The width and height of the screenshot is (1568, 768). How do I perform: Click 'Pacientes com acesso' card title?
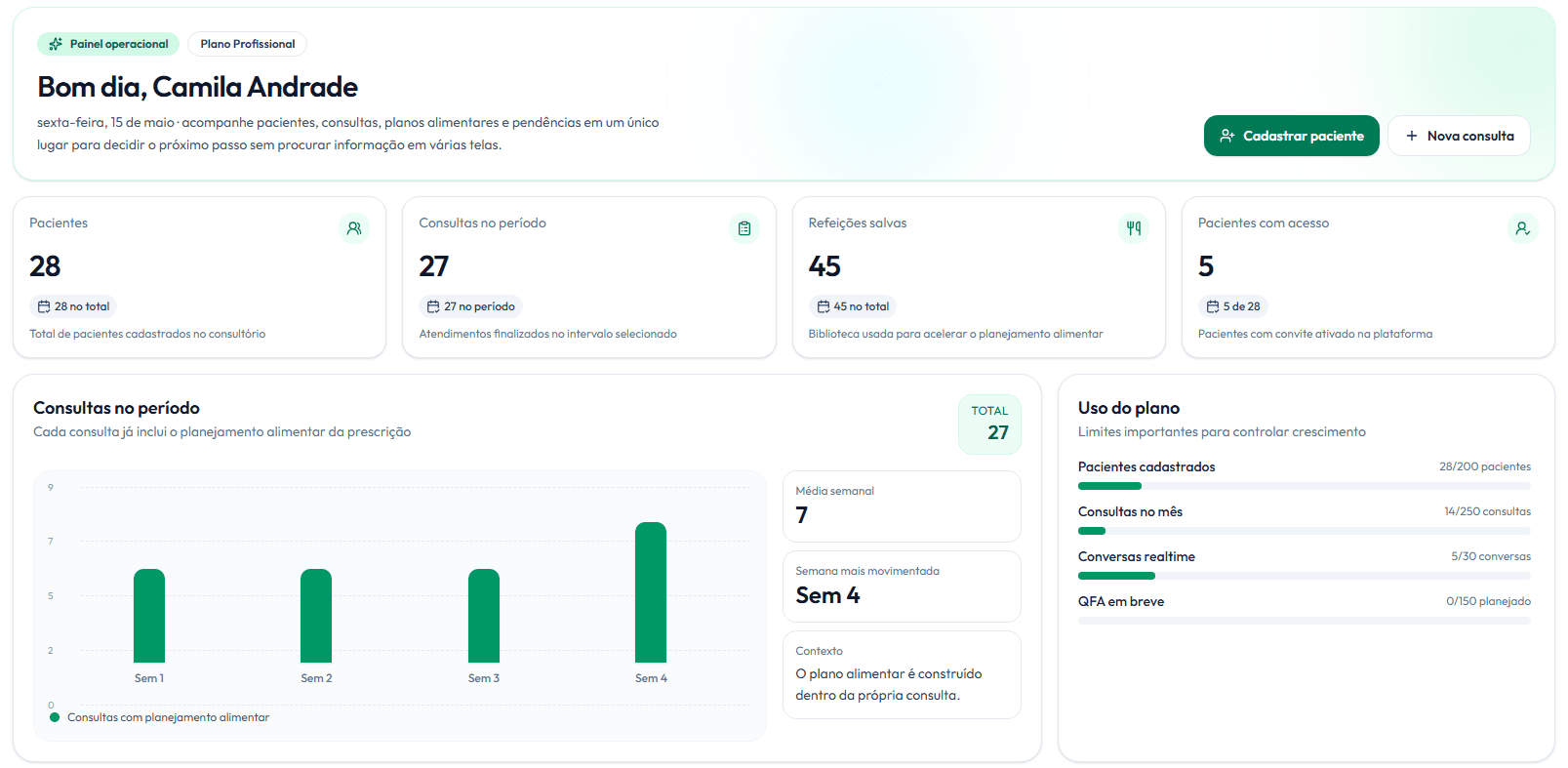tap(1264, 222)
